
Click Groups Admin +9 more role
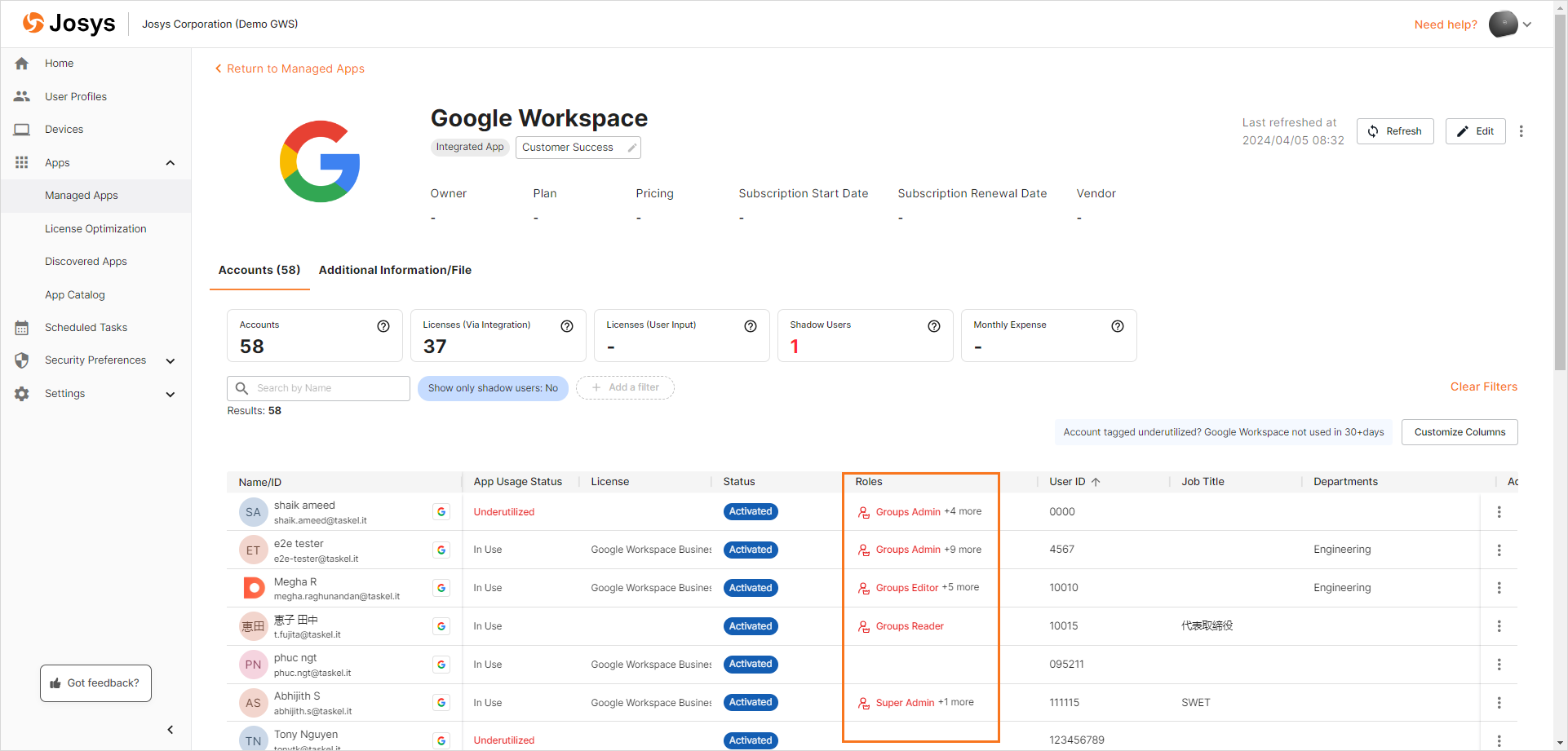(919, 550)
